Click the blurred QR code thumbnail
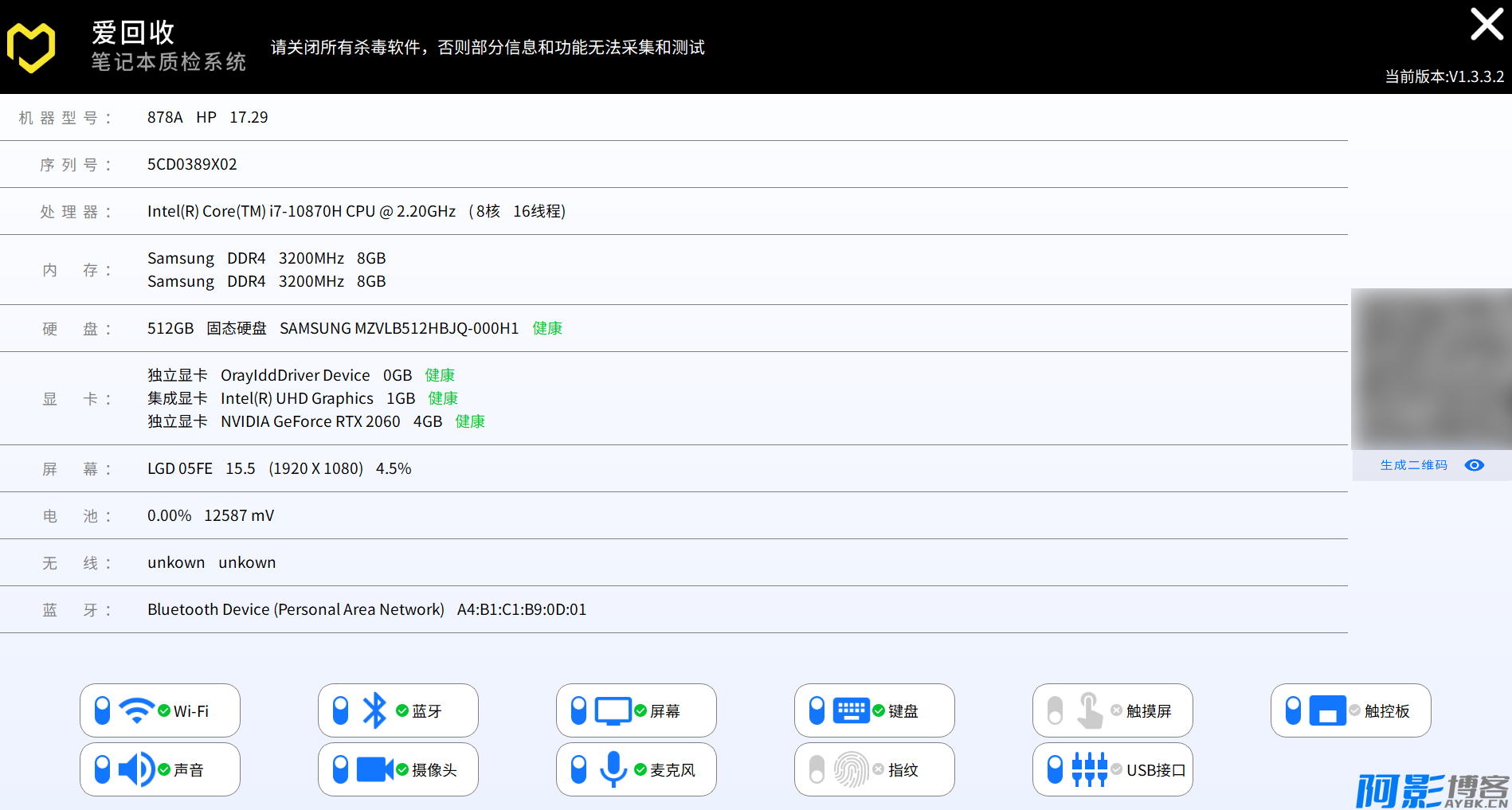Image resolution: width=1512 pixels, height=810 pixels. coord(1431,370)
